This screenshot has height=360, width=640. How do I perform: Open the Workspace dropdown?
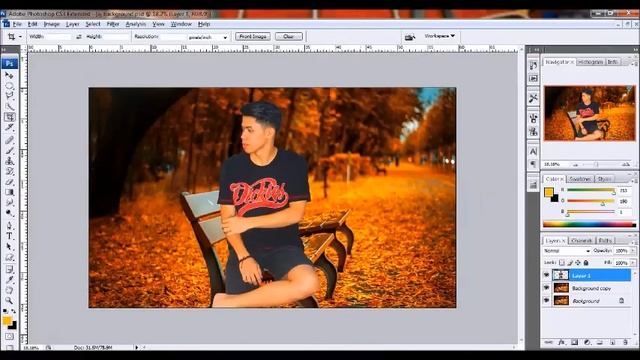[440, 36]
